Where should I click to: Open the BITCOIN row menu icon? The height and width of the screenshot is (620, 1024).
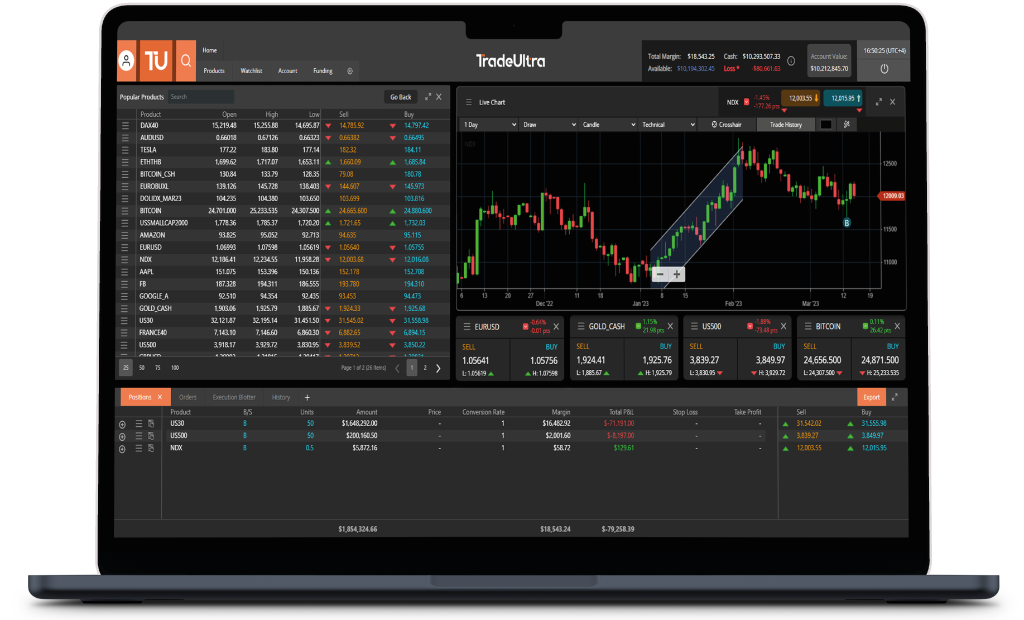[x=125, y=211]
